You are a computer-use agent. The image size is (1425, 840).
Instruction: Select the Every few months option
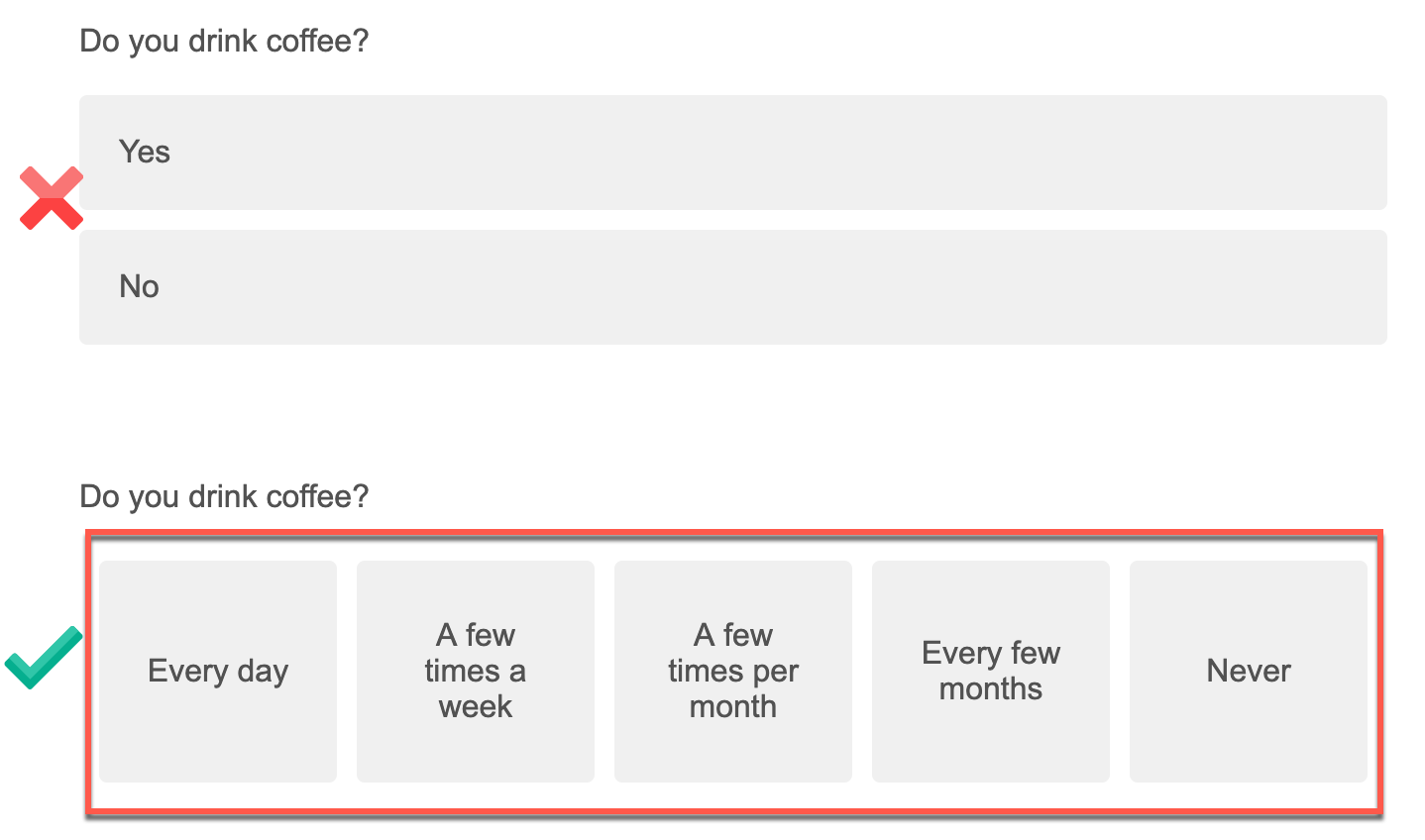991,672
